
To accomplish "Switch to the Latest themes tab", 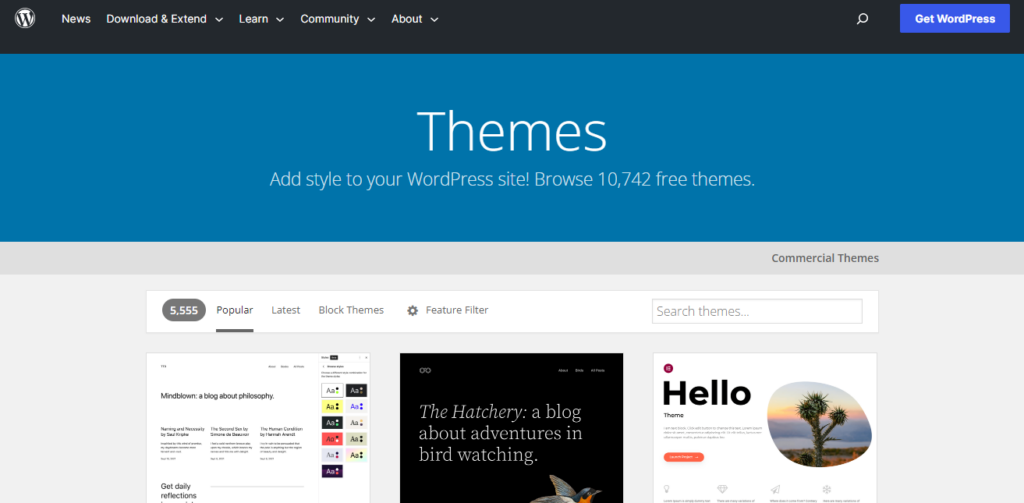I will tap(285, 310).
